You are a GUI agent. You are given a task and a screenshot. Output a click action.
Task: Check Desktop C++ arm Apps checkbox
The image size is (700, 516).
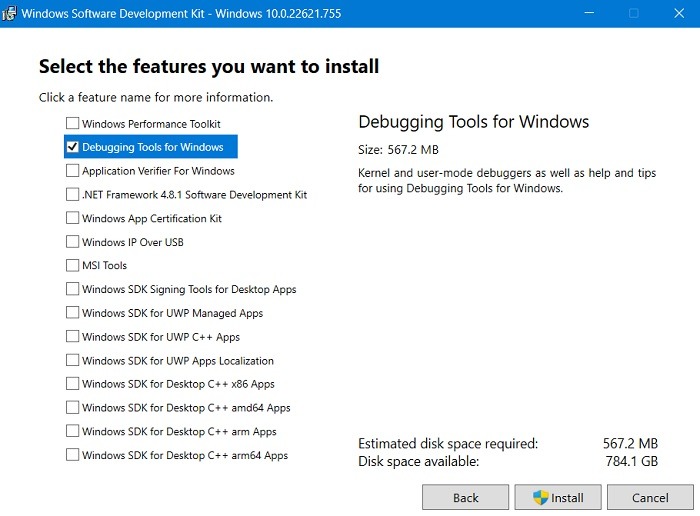pyautogui.click(x=72, y=431)
